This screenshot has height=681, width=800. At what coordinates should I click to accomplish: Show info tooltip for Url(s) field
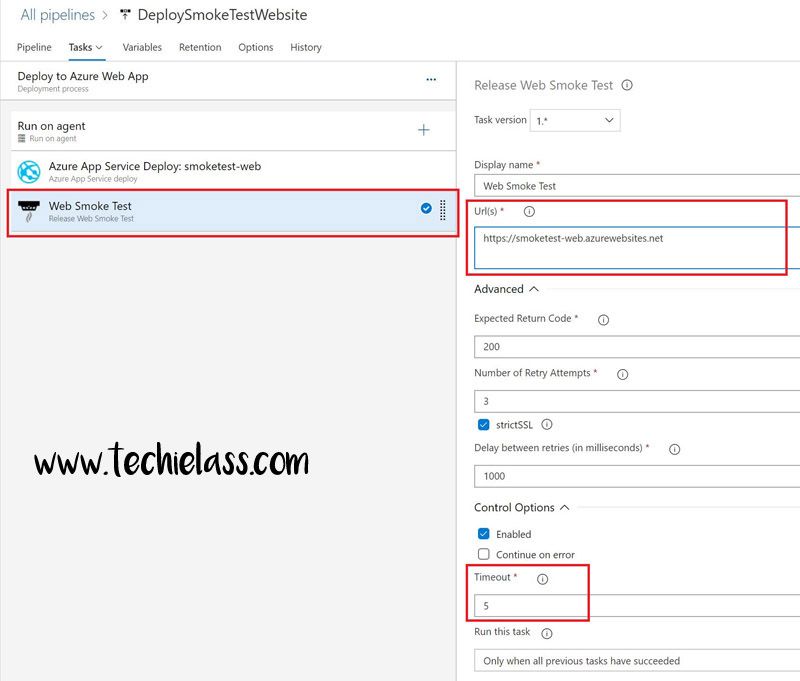click(x=529, y=211)
